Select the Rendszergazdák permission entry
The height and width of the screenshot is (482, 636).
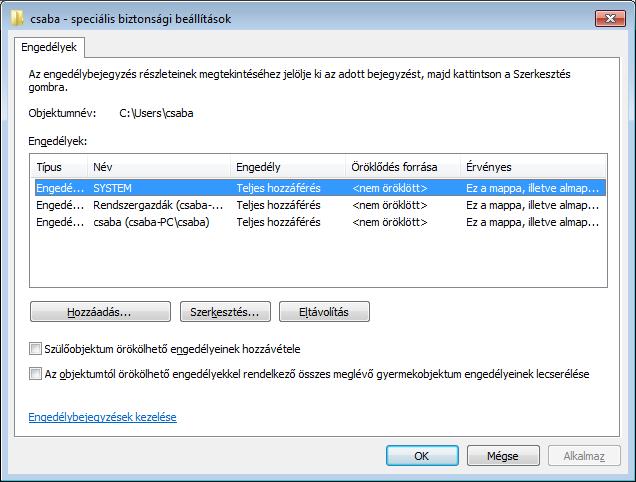point(320,205)
